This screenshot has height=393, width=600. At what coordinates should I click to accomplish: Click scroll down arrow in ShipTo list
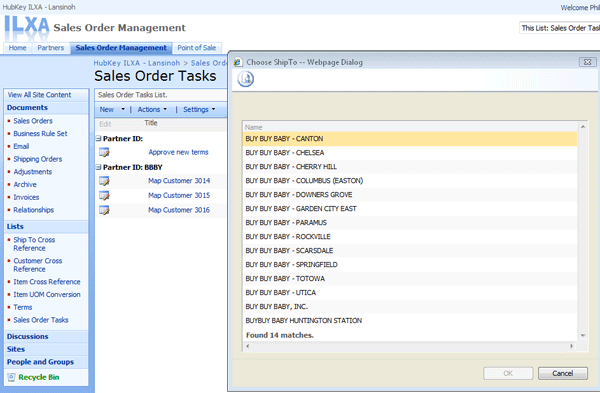[583, 336]
